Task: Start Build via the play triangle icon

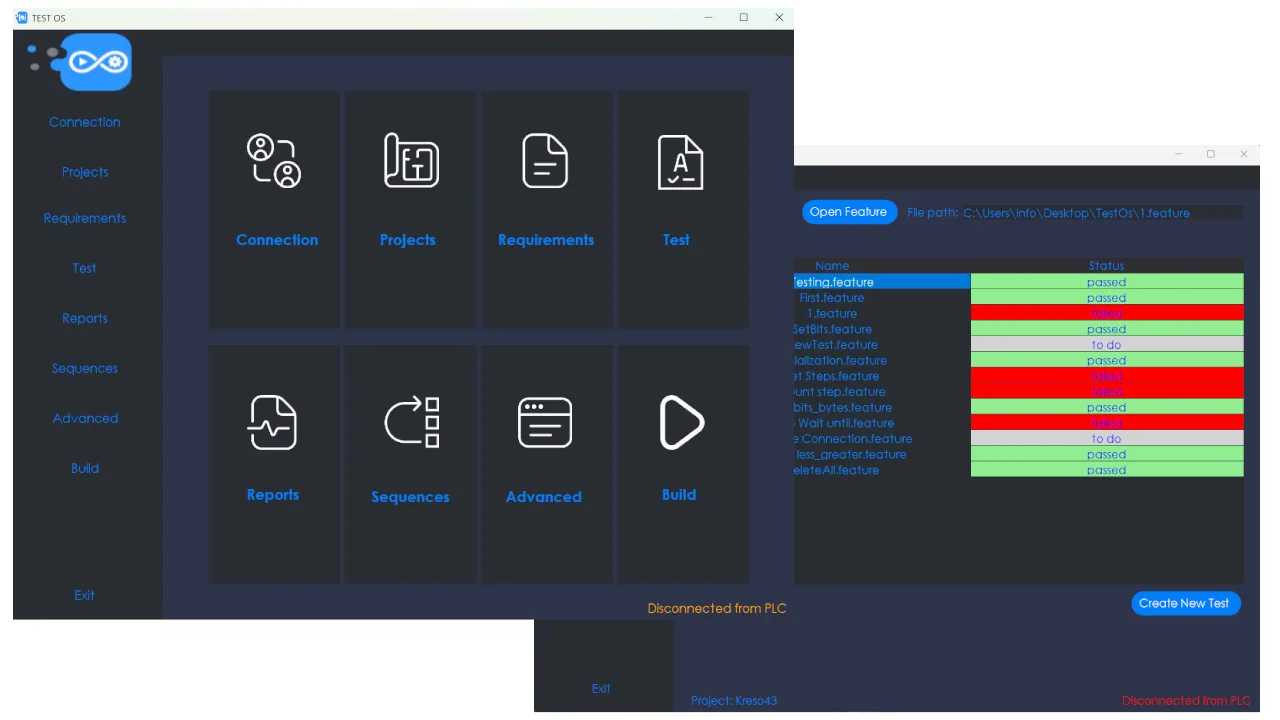Action: tap(682, 422)
